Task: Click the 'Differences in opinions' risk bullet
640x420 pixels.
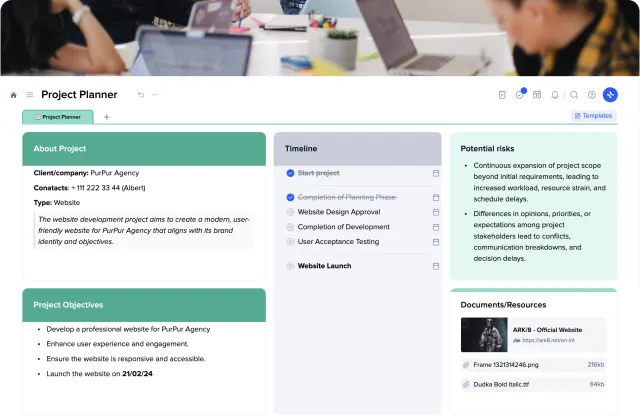Action: (x=532, y=236)
